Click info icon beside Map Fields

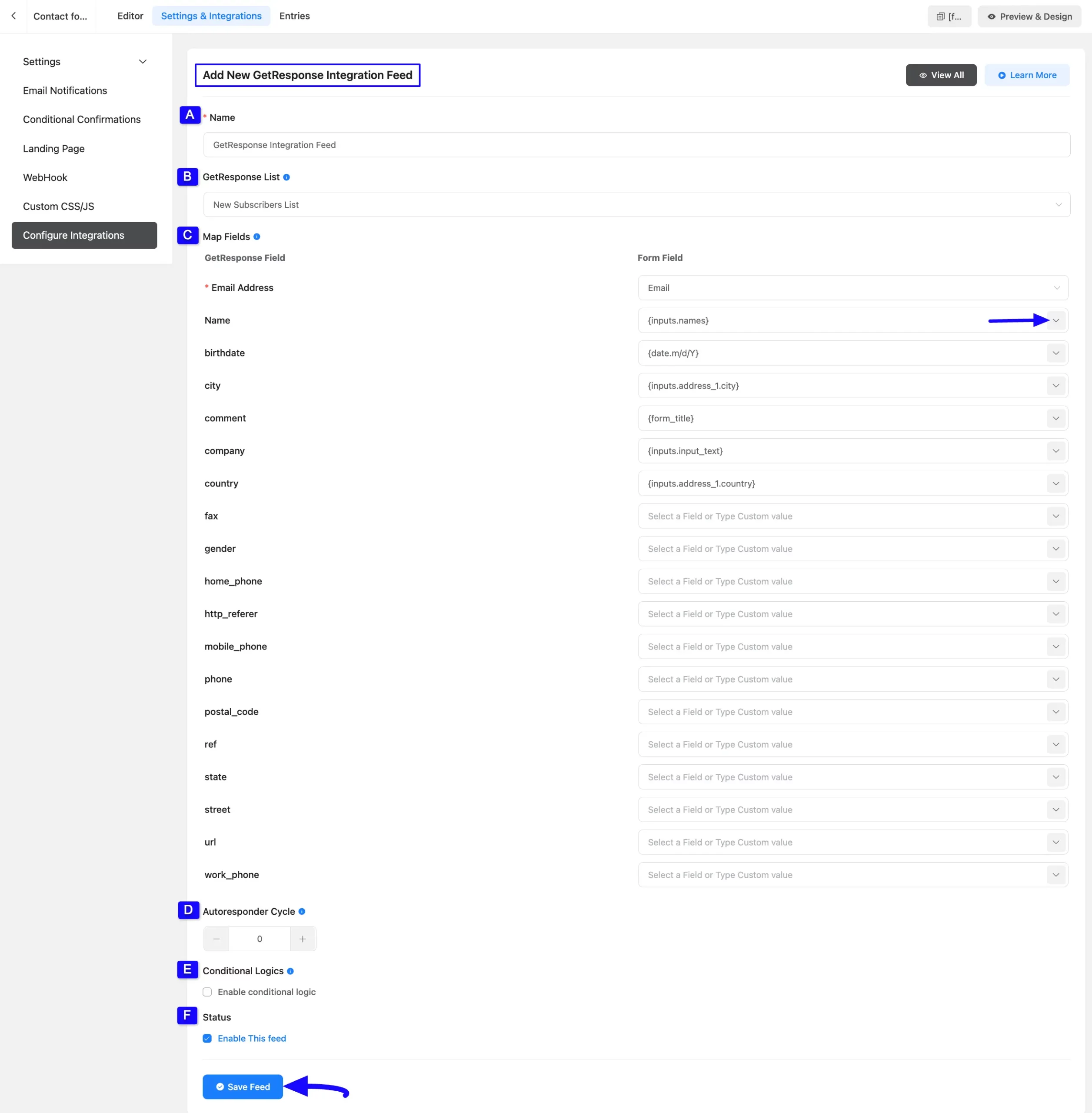click(257, 237)
